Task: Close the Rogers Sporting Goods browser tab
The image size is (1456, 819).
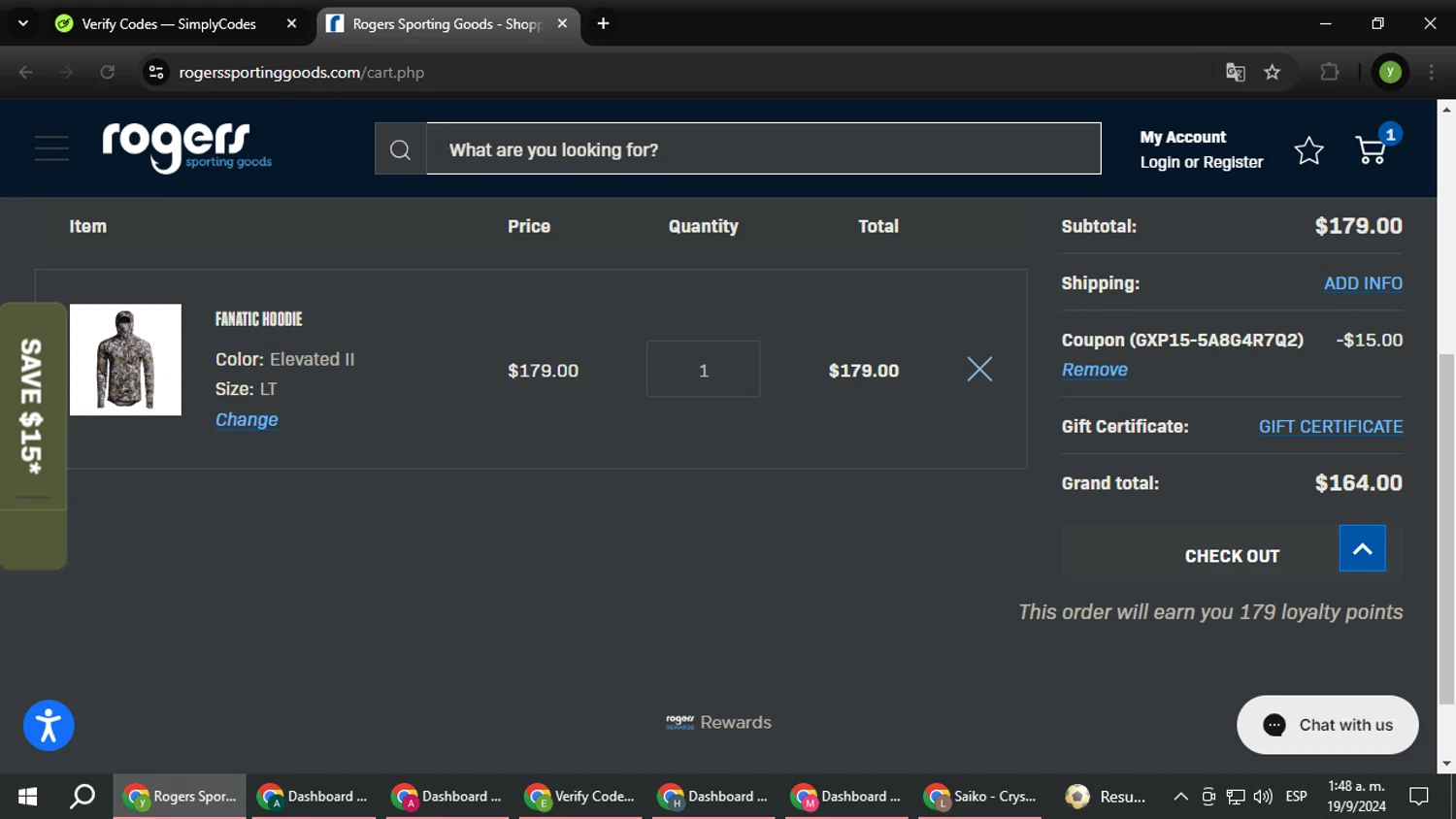Action: pyautogui.click(x=562, y=23)
